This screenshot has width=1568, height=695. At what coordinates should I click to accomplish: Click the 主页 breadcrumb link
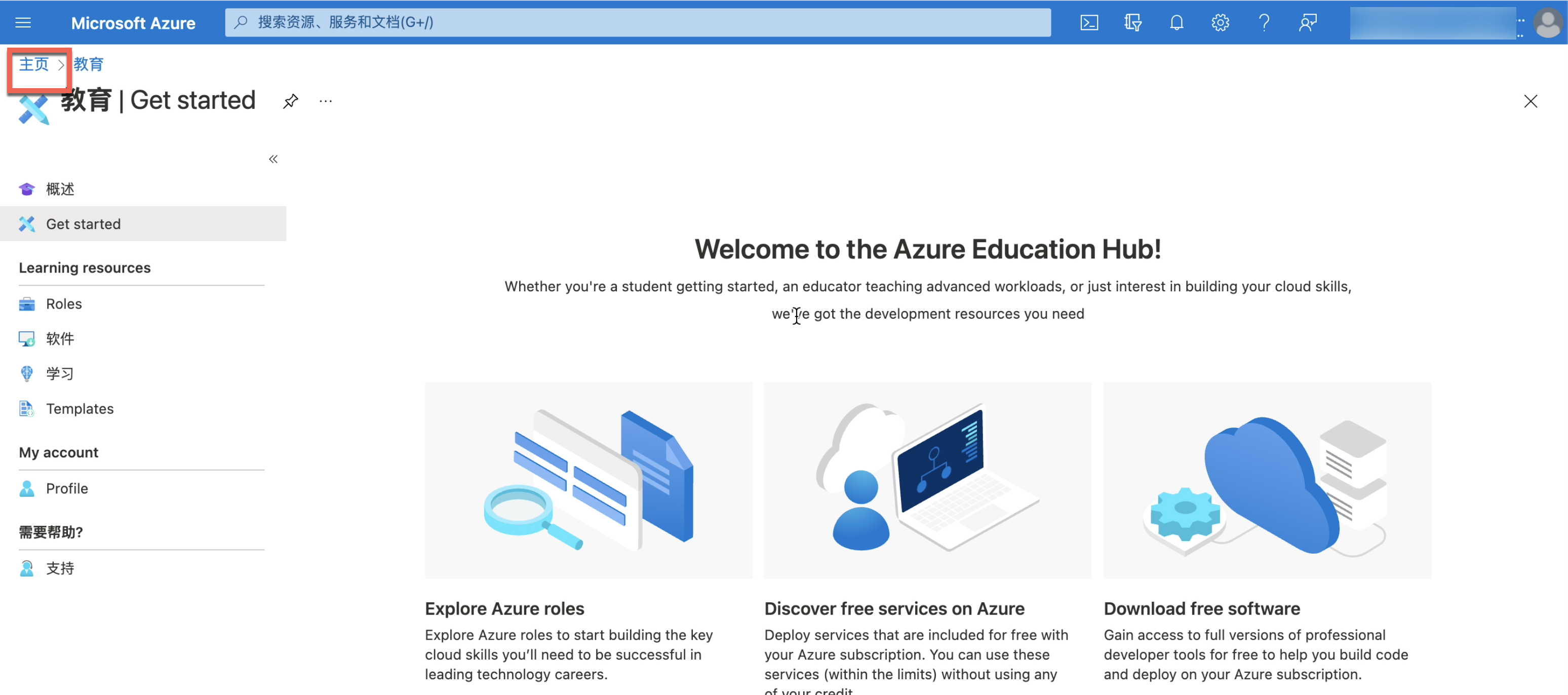coord(33,64)
